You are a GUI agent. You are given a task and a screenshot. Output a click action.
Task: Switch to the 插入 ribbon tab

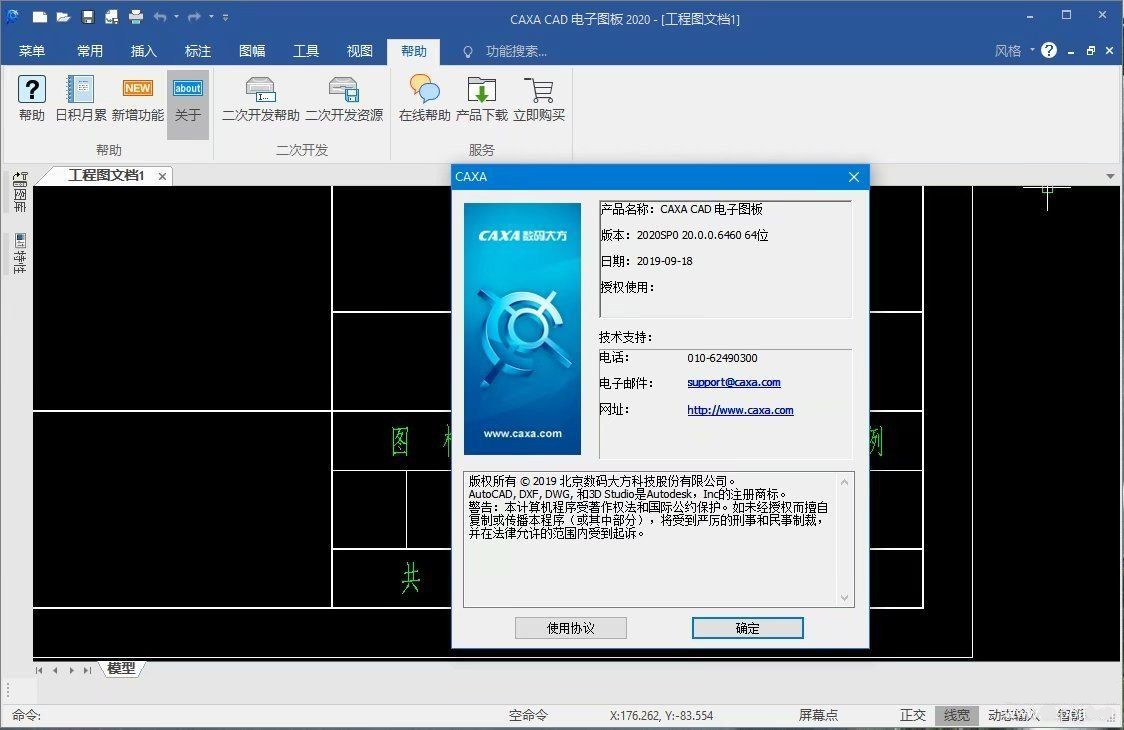(x=143, y=51)
